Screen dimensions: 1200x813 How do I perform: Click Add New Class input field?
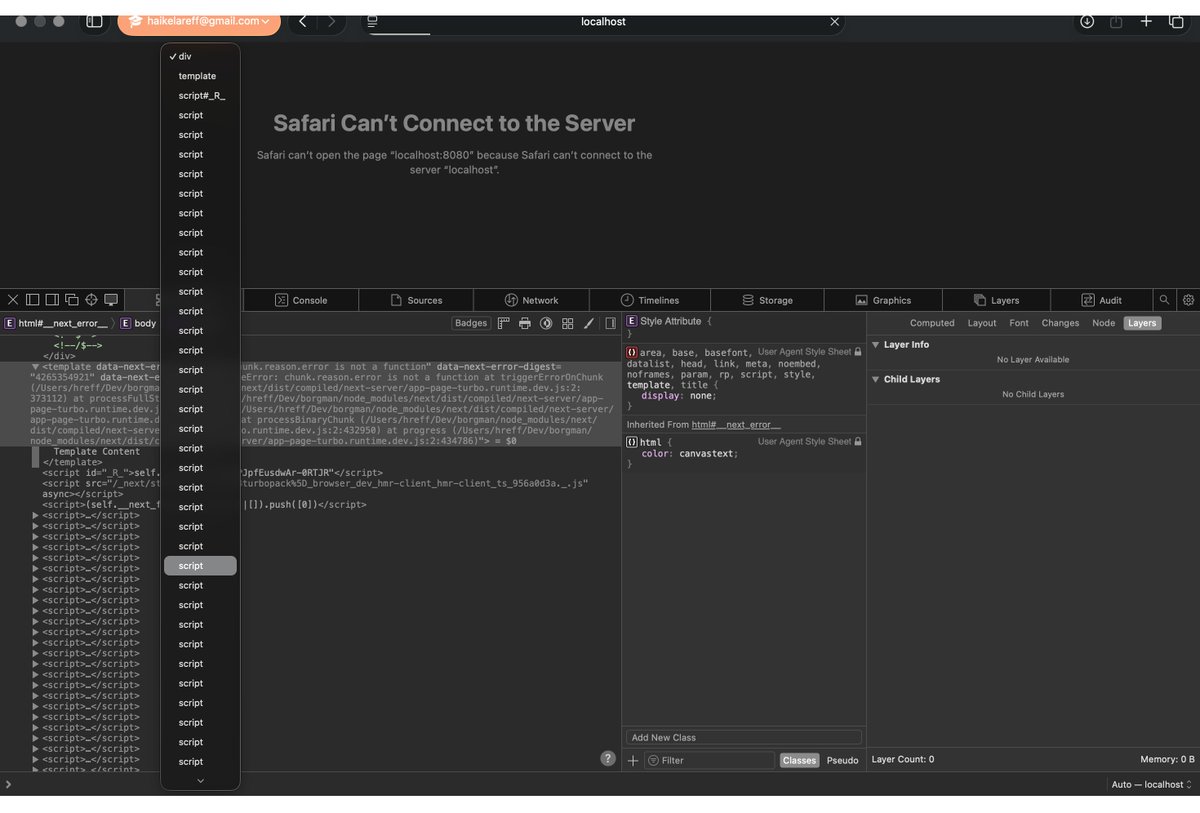pos(744,737)
